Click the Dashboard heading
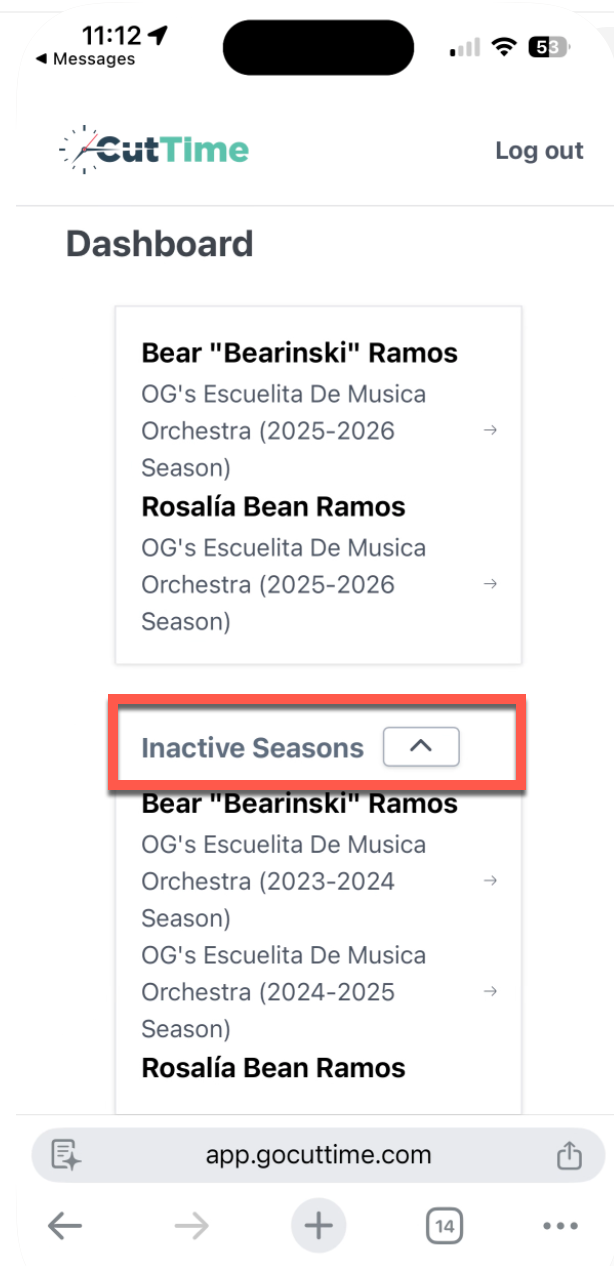The width and height of the screenshot is (614, 1266). 160,244
